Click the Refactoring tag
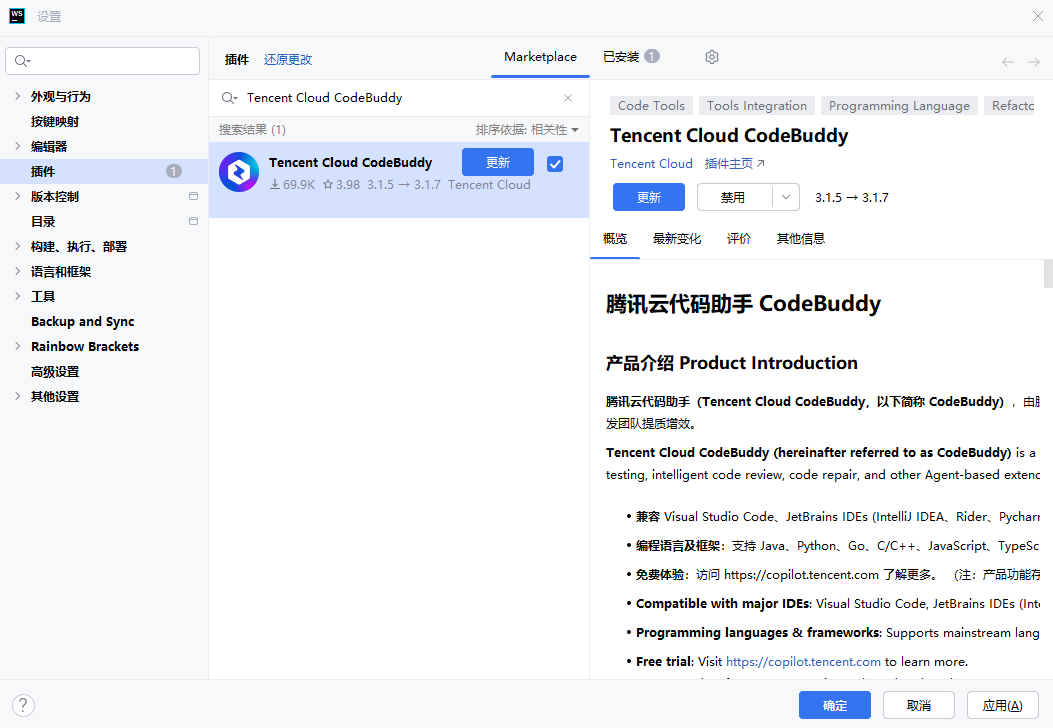Viewport: 1053px width, 728px height. click(x=1009, y=105)
